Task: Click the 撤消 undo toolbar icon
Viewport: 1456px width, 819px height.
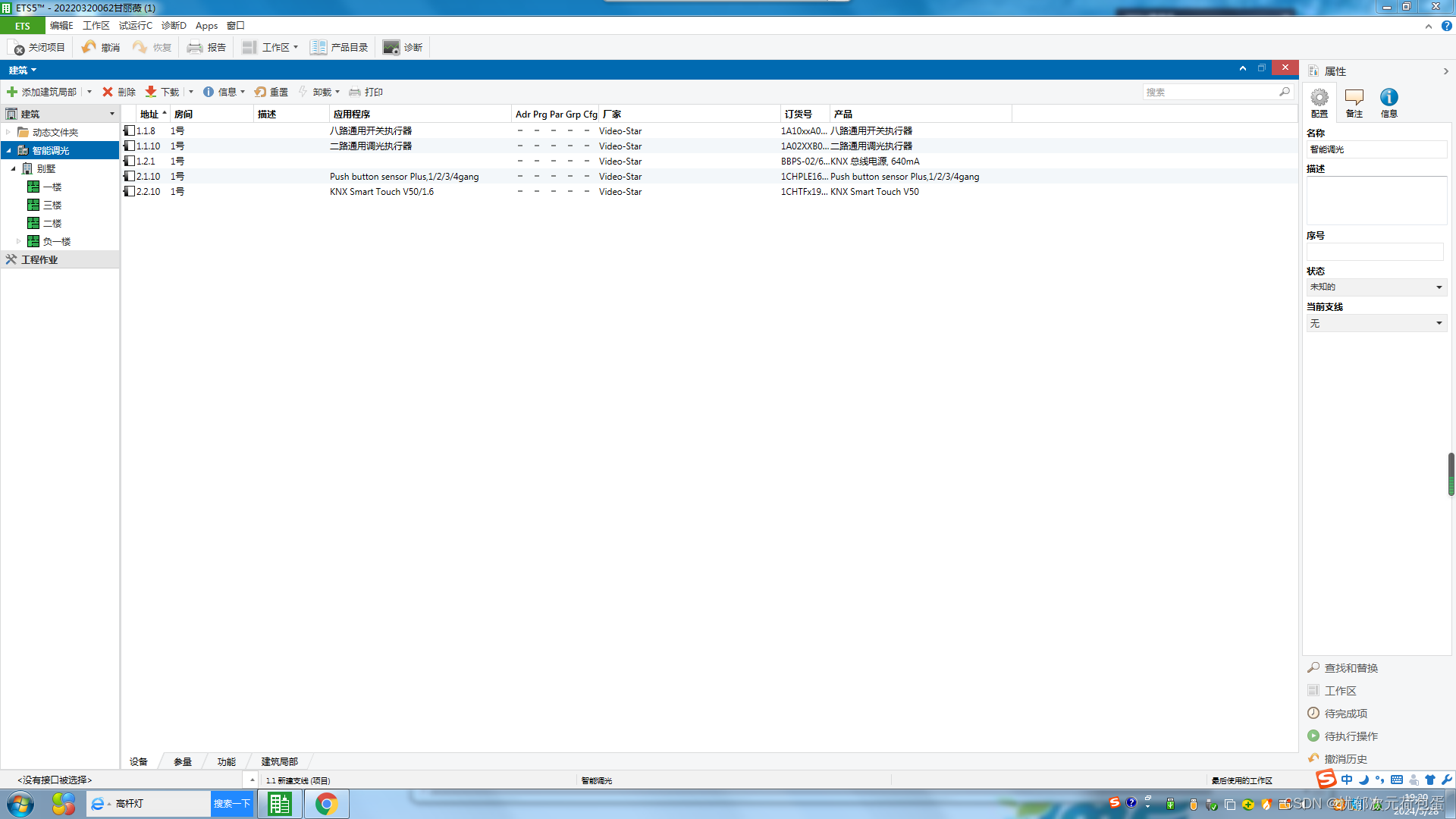Action: click(89, 47)
